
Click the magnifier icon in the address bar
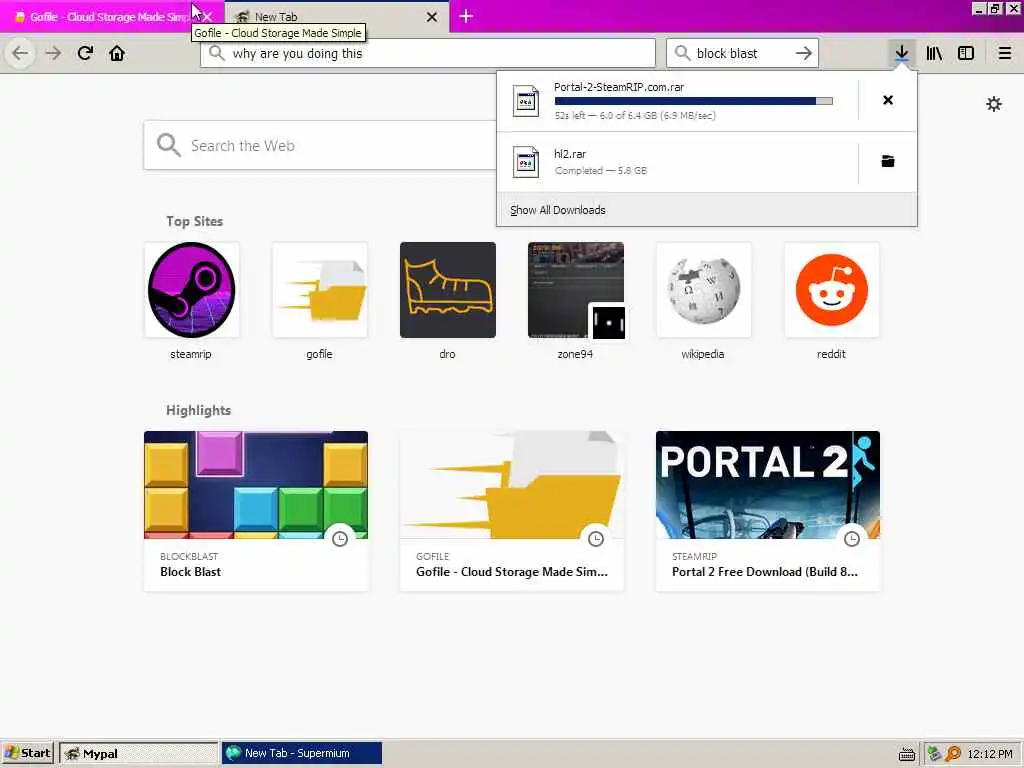click(217, 53)
